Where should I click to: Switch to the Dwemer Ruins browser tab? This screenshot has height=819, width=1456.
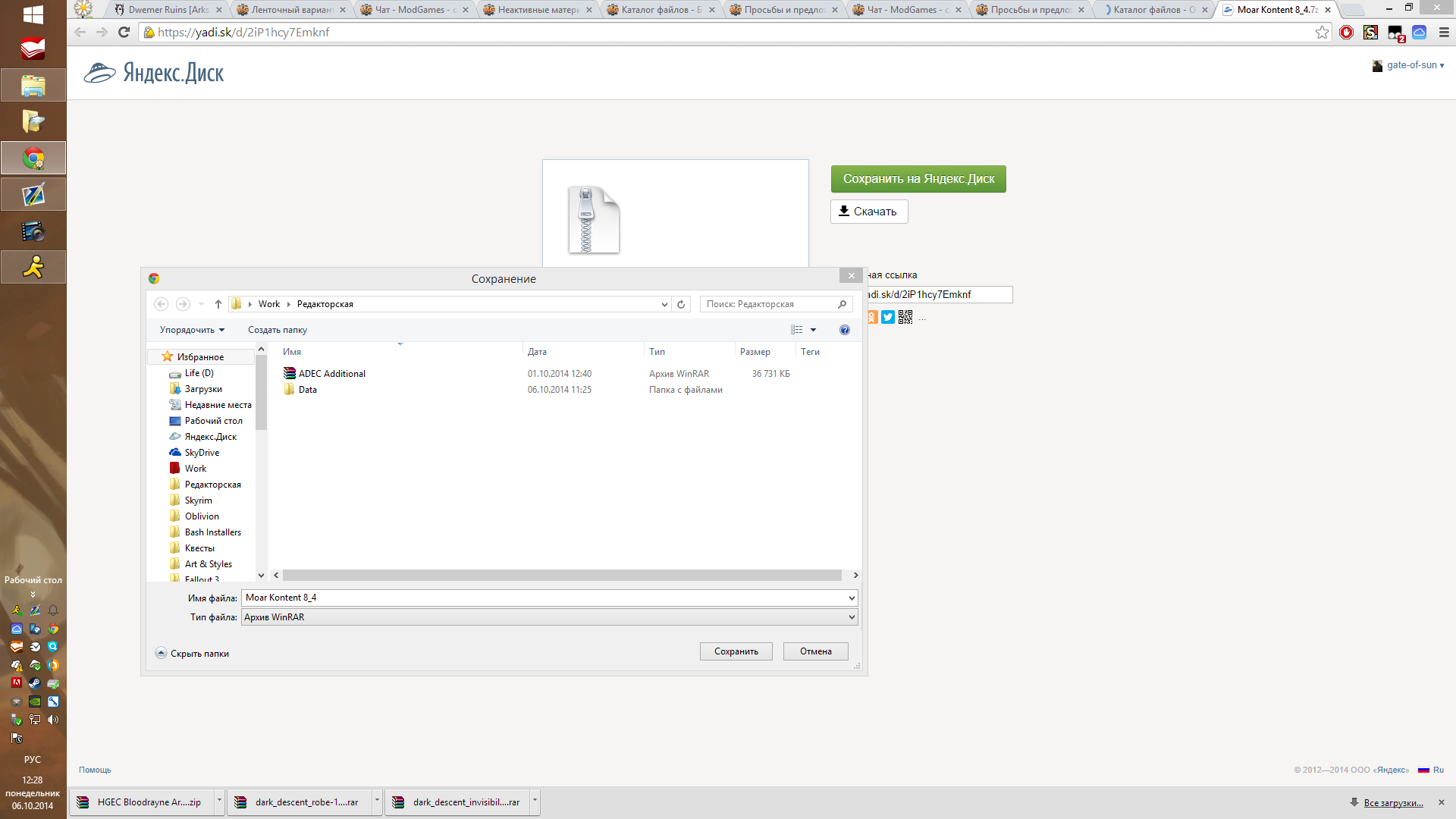coord(168,10)
